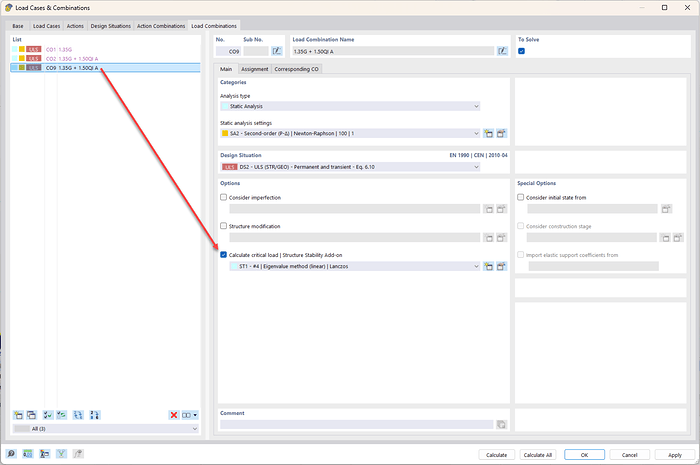Switch to the Action Combinations tab

161,26
